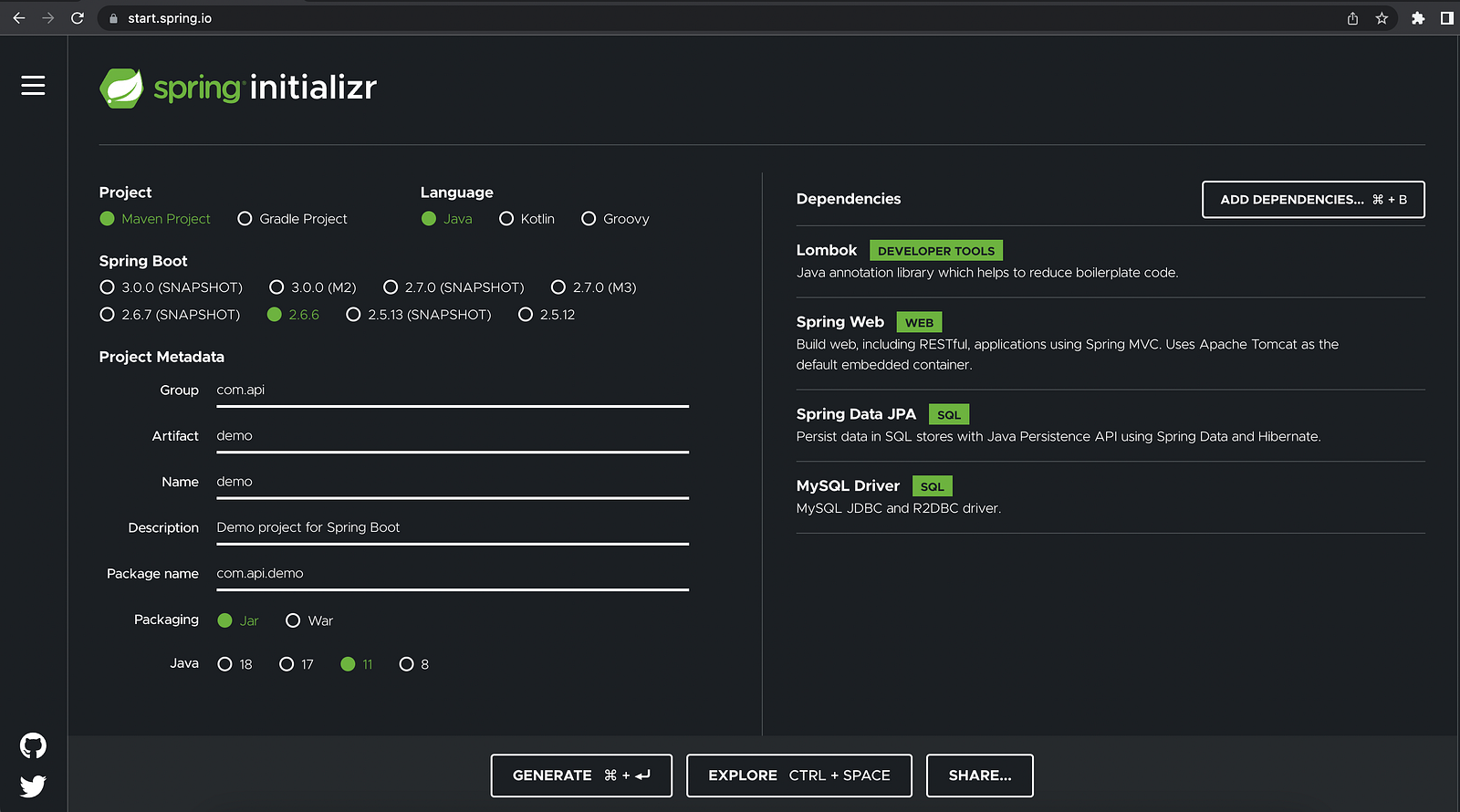Generate the project
This screenshot has height=812, width=1460.
point(581,776)
